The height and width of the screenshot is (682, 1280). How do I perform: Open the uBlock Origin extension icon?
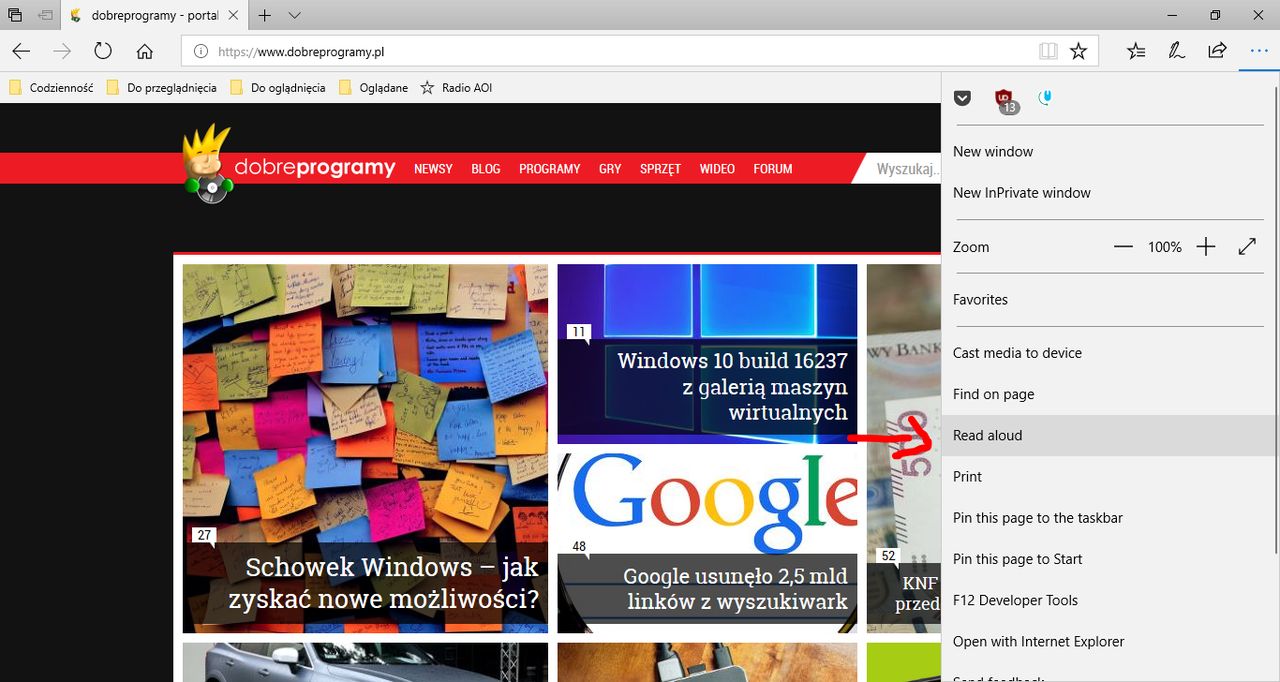(1005, 99)
